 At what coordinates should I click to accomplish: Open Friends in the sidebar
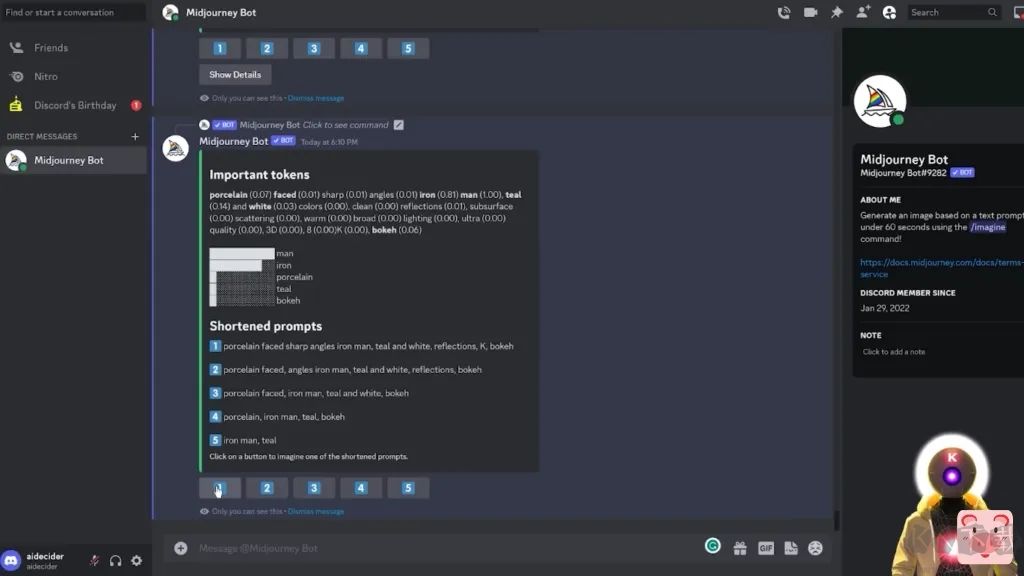(x=51, y=47)
